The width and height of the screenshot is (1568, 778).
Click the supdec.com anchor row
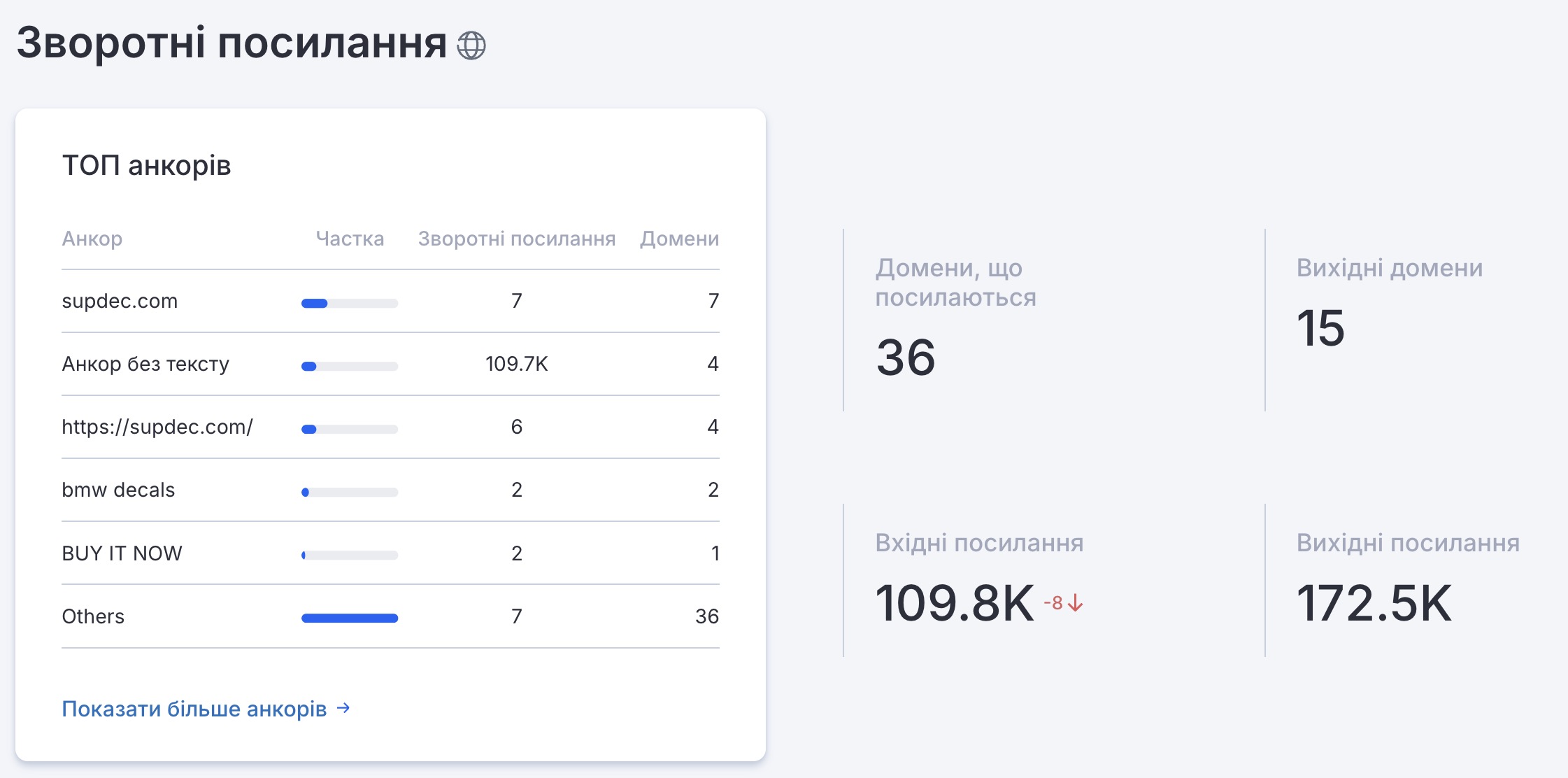pyautogui.click(x=120, y=301)
